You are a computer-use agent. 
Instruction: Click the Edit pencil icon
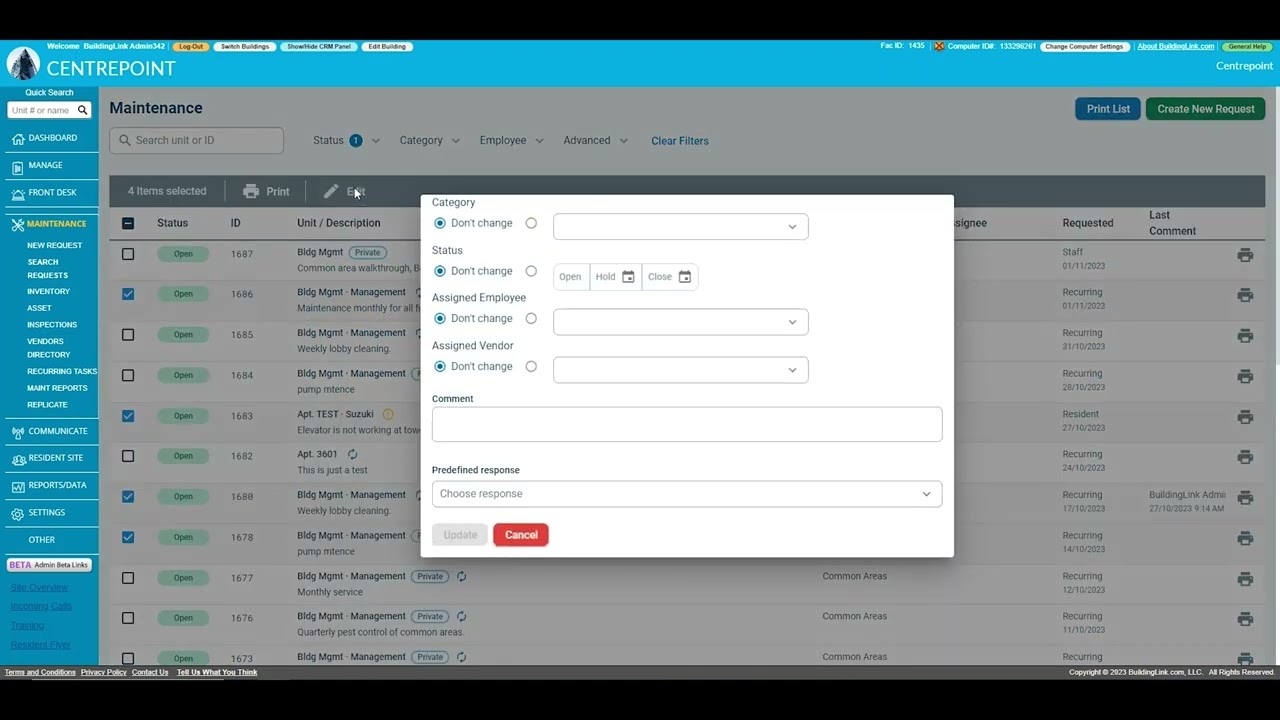tap(331, 191)
